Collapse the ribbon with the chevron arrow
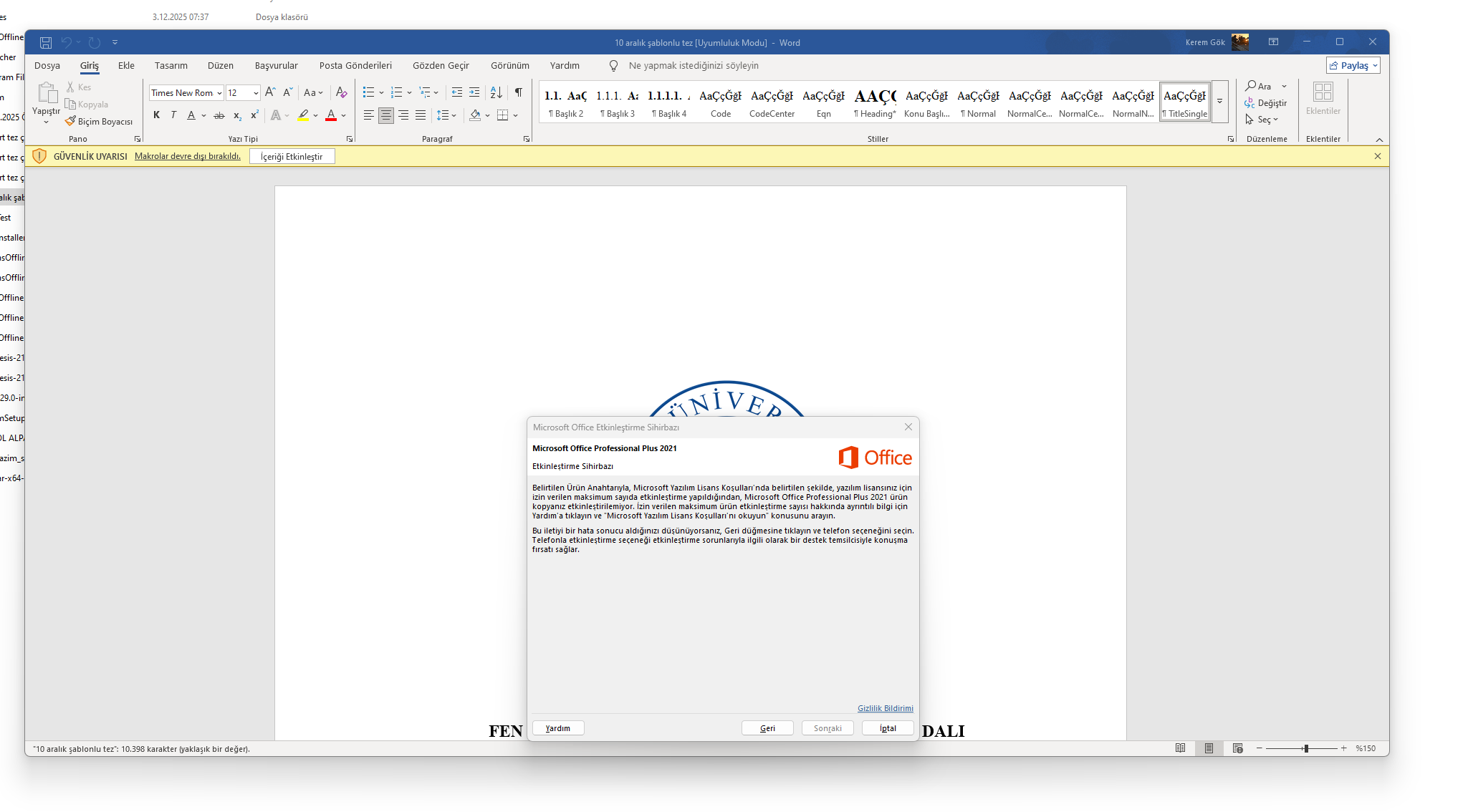This screenshot has width=1463, height=812. [x=1379, y=140]
